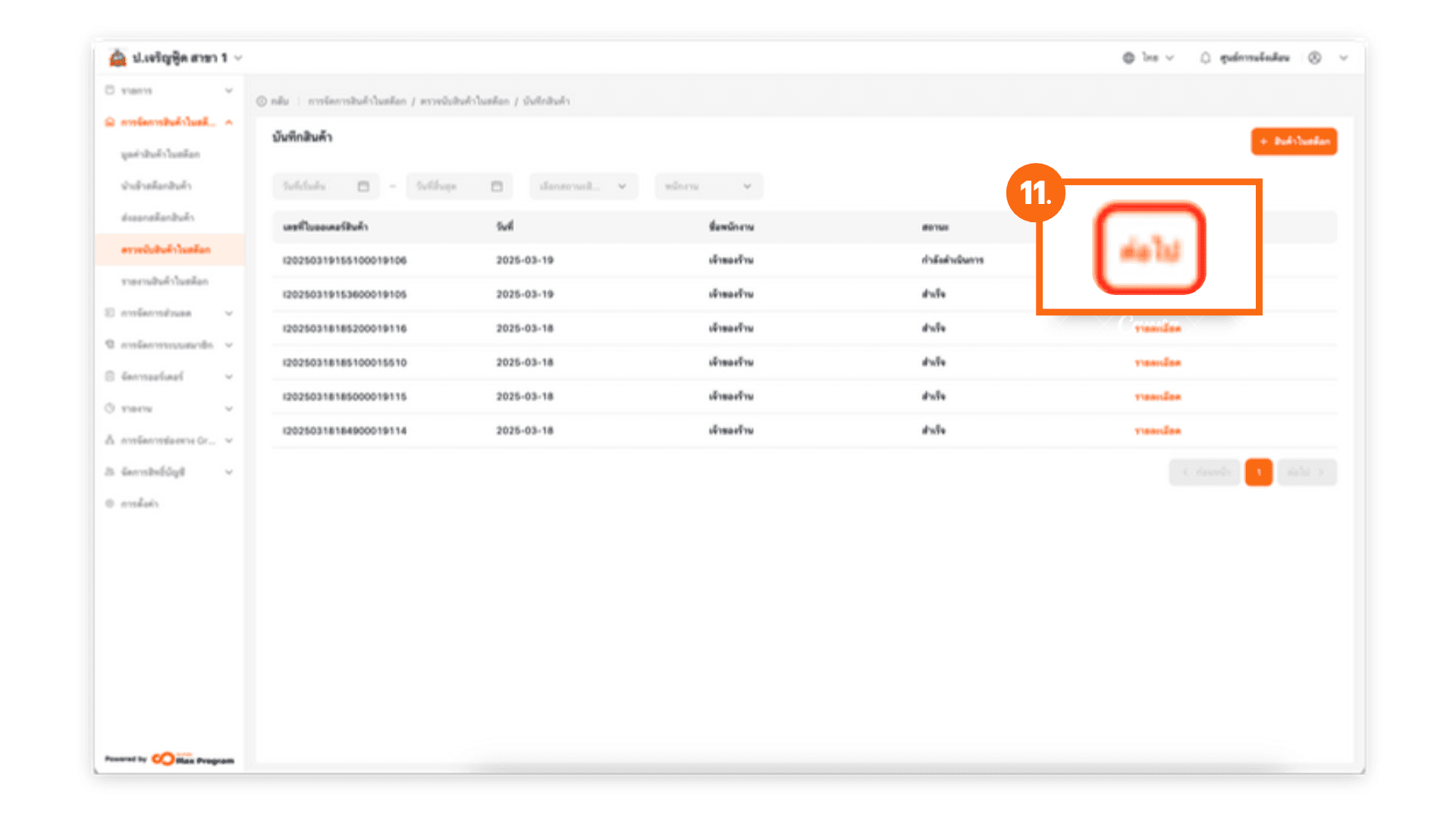1456x819 pixels.
Task: Collapse the stock management sidebar section
Action: coord(228,122)
